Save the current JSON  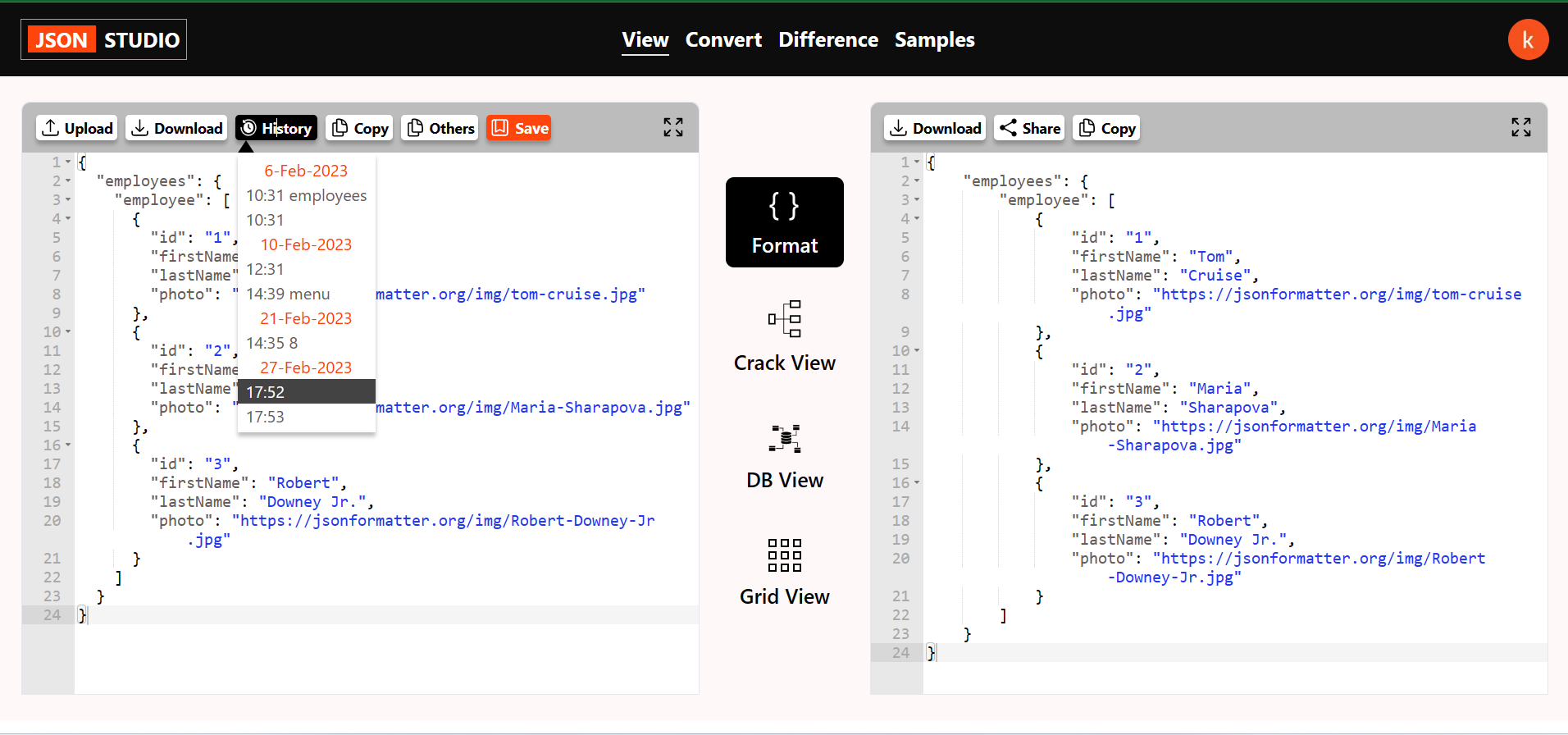519,128
